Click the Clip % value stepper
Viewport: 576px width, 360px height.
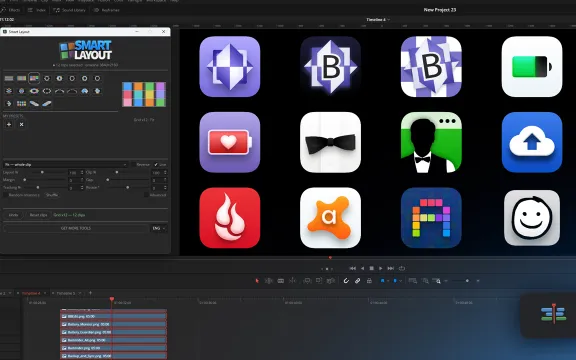point(165,172)
